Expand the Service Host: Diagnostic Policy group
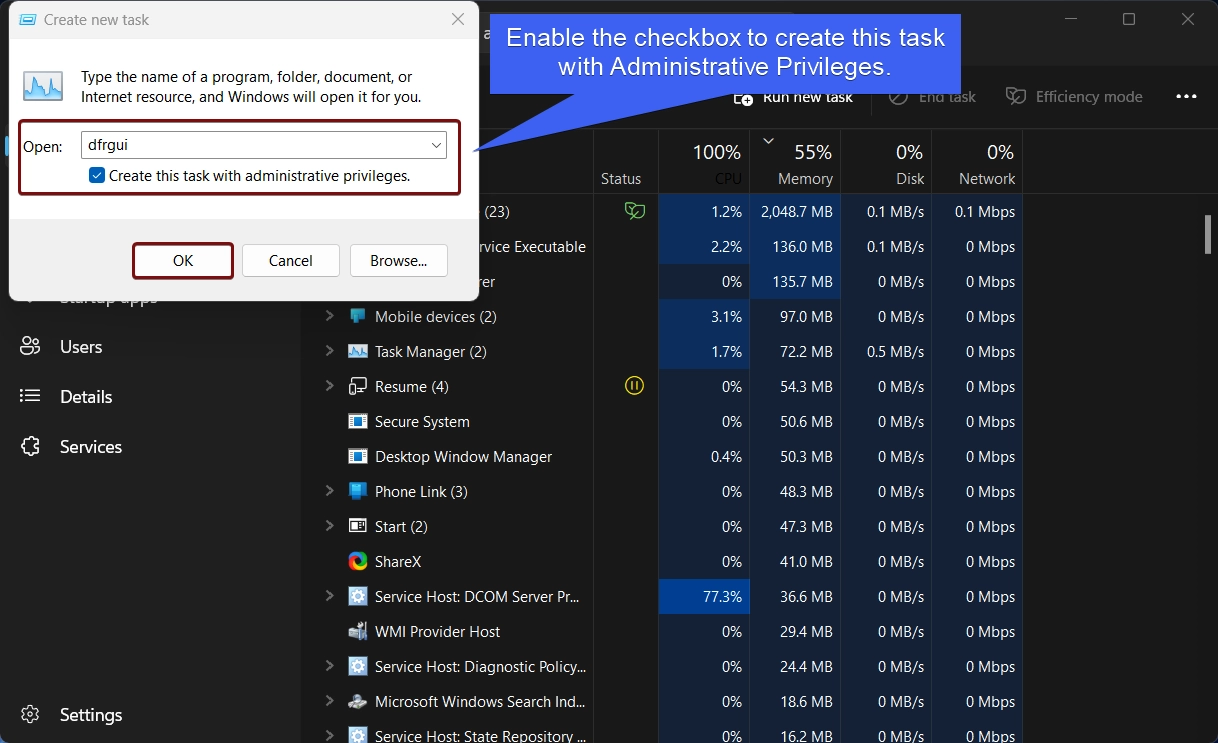The width and height of the screenshot is (1218, 743). tap(329, 667)
